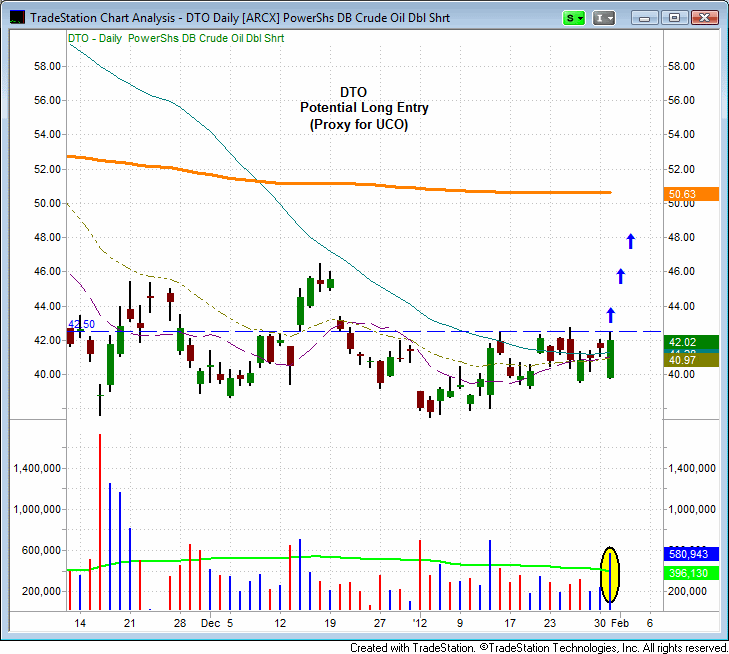Viewport: 729px width, 654px height.
Task: Click the 1,400,000 label on the right volume axis
Action: (692, 469)
